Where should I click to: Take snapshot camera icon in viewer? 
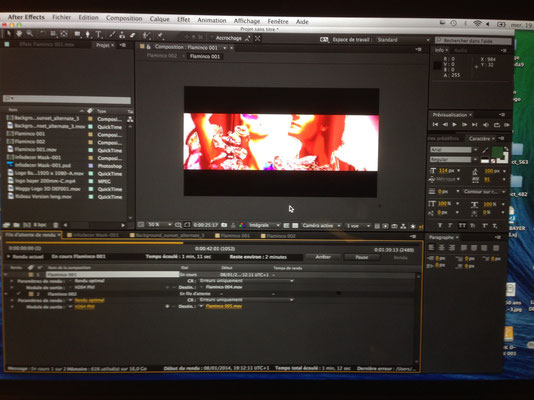[224, 225]
